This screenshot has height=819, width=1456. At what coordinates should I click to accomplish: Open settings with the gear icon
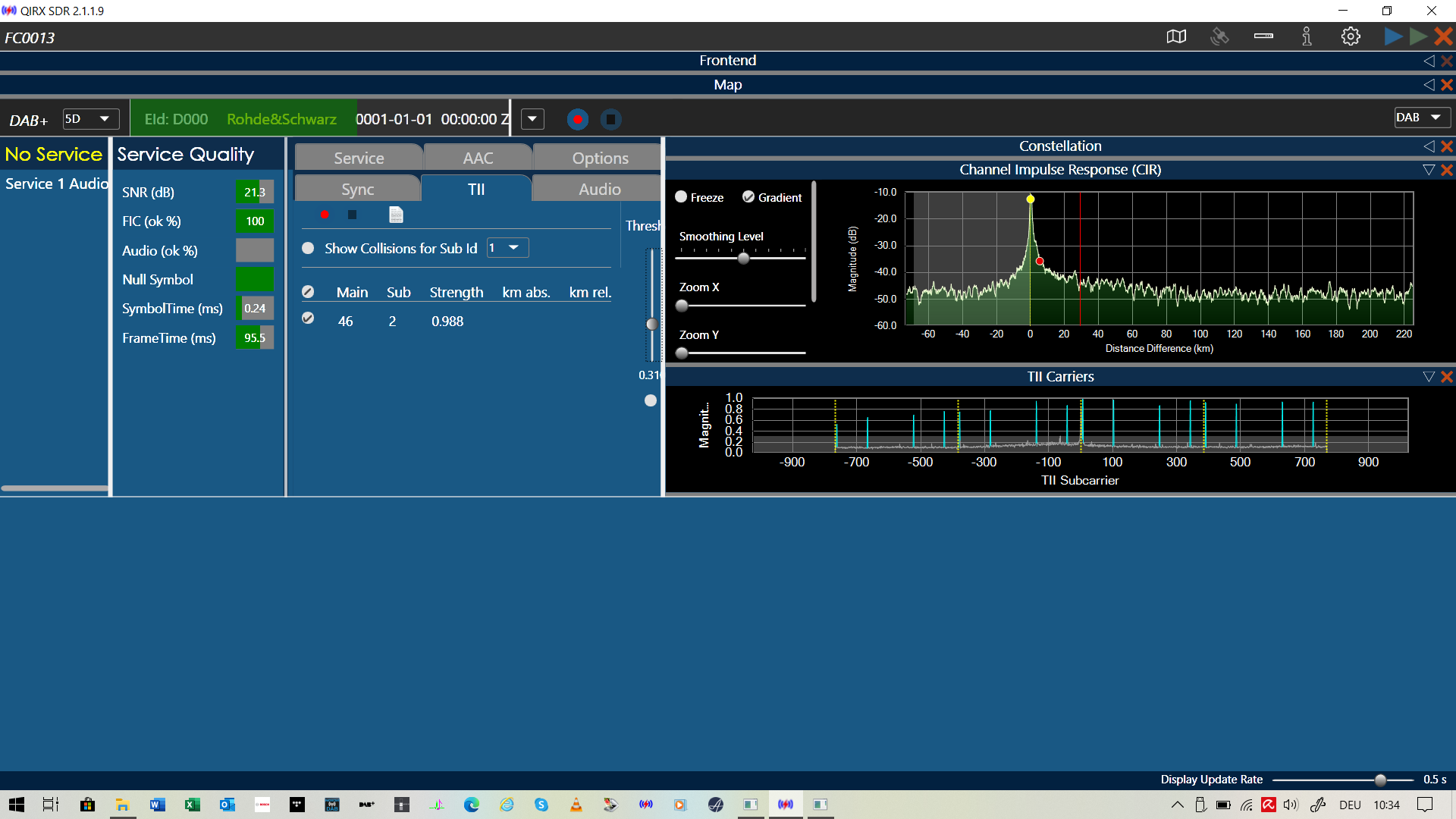click(x=1351, y=36)
